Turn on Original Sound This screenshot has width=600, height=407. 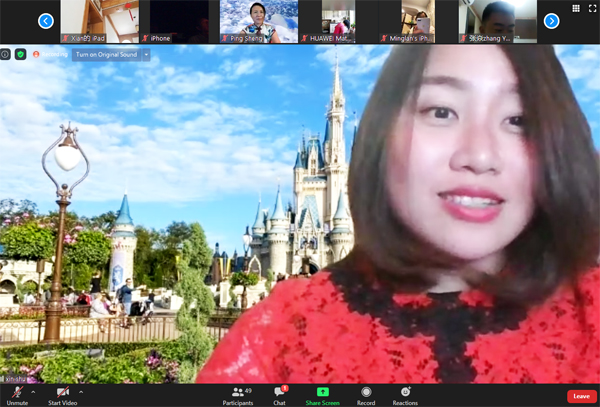pos(106,55)
